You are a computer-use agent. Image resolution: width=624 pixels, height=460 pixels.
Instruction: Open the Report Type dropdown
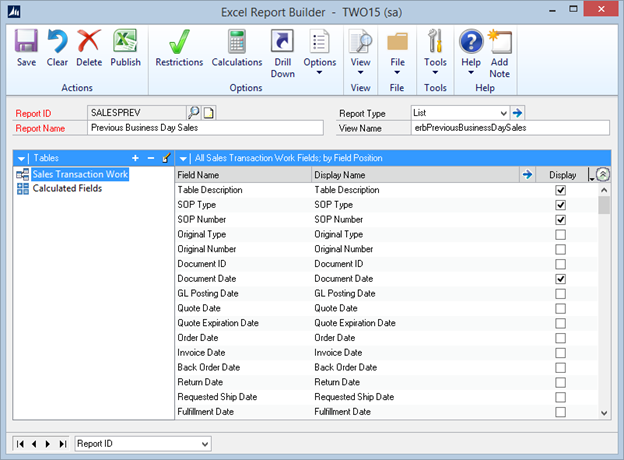pos(503,113)
